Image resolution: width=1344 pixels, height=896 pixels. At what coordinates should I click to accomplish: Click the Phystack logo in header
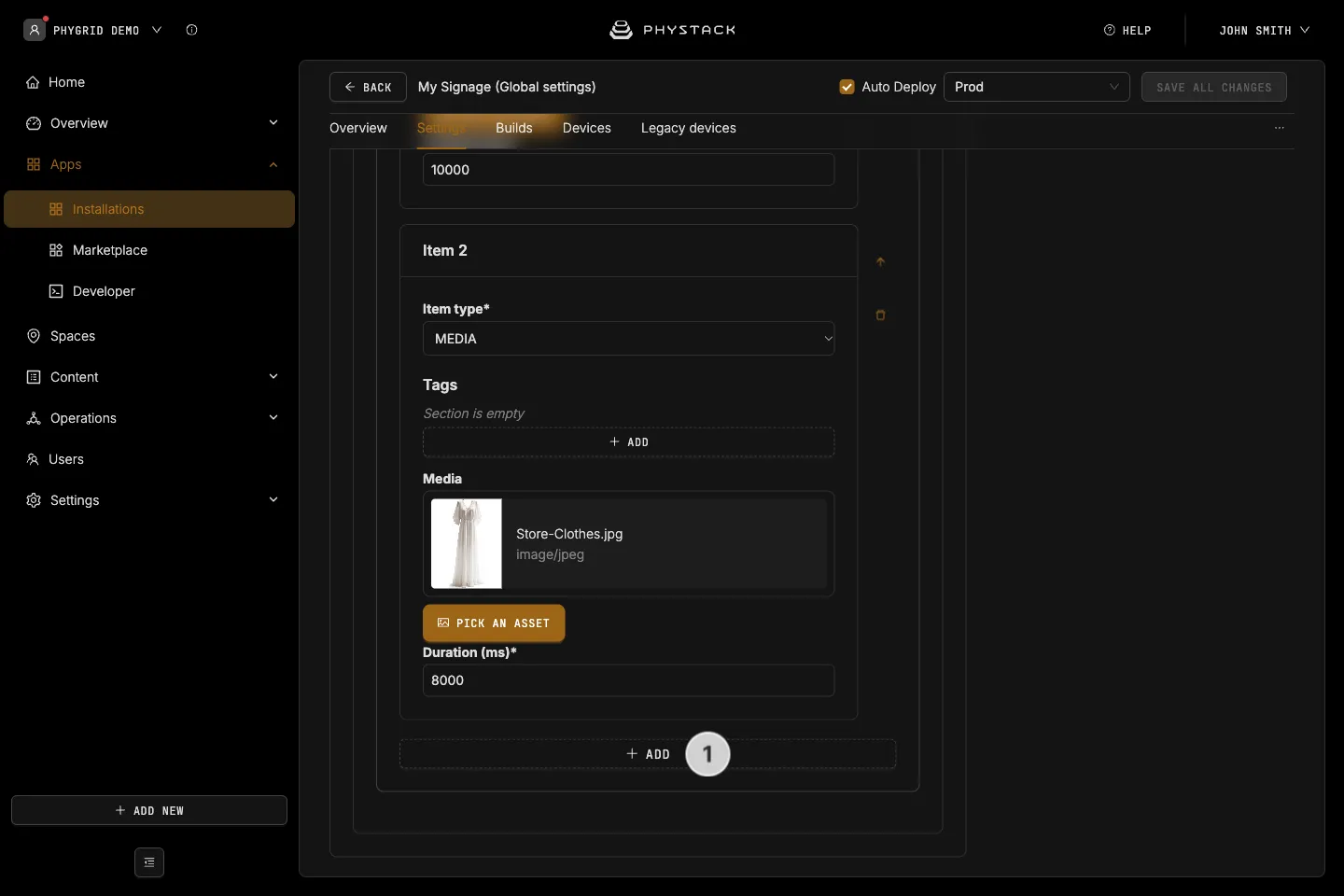[672, 30]
